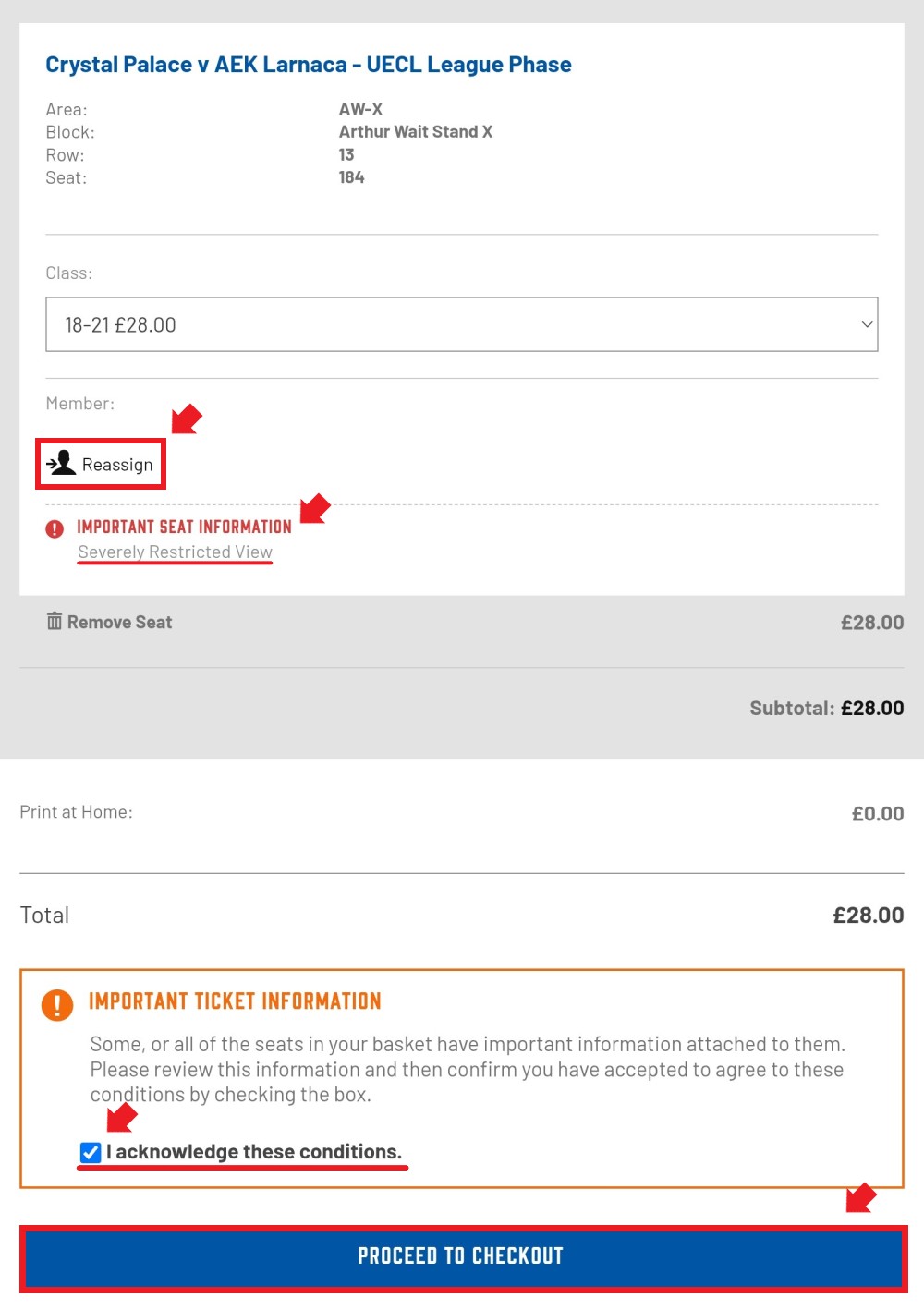Open the Severely Restricted View link
This screenshot has height=1310, width=924.
click(x=175, y=552)
